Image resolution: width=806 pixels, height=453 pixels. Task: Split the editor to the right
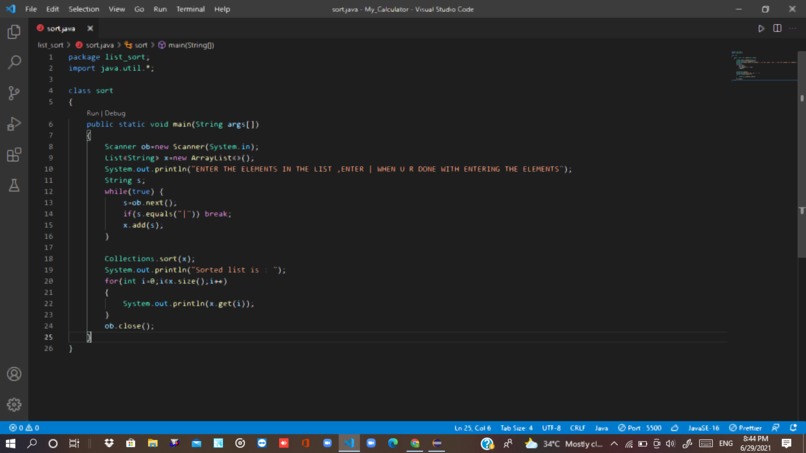point(777,28)
